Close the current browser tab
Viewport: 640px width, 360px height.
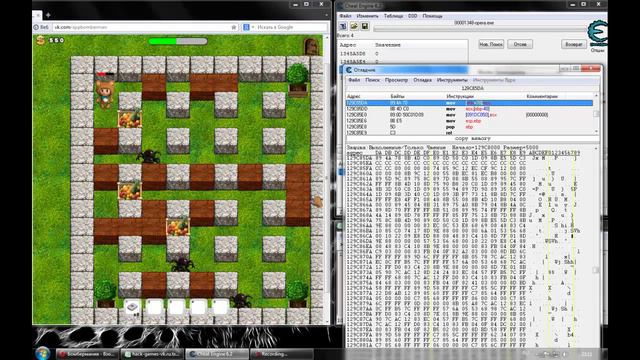(x=38, y=15)
